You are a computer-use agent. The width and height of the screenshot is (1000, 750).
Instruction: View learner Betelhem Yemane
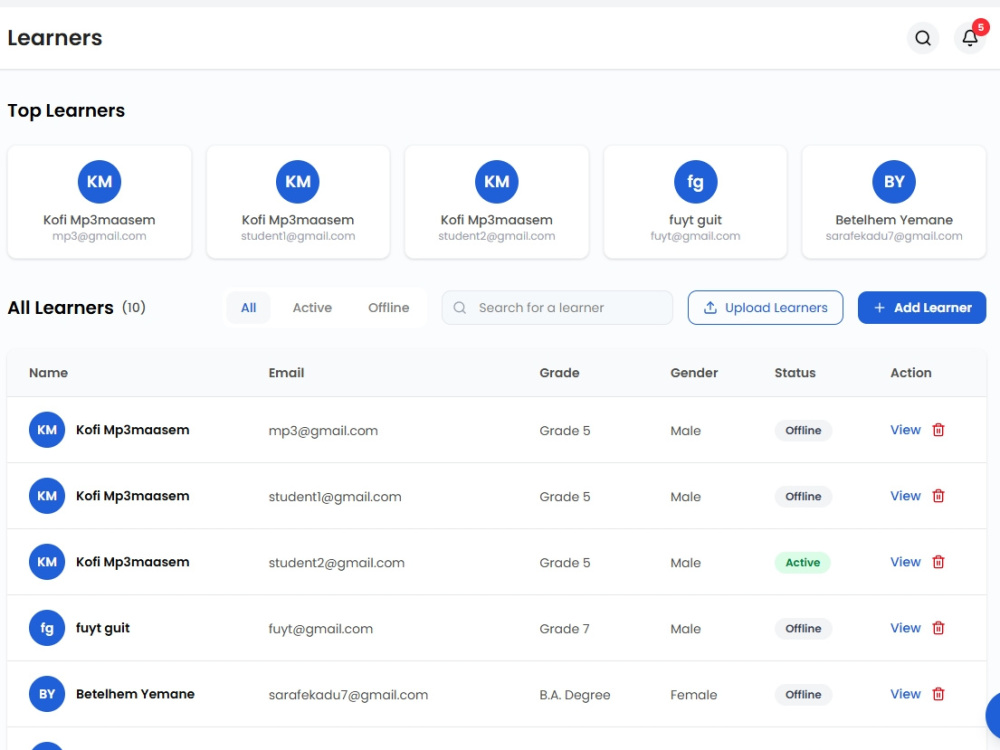[905, 694]
